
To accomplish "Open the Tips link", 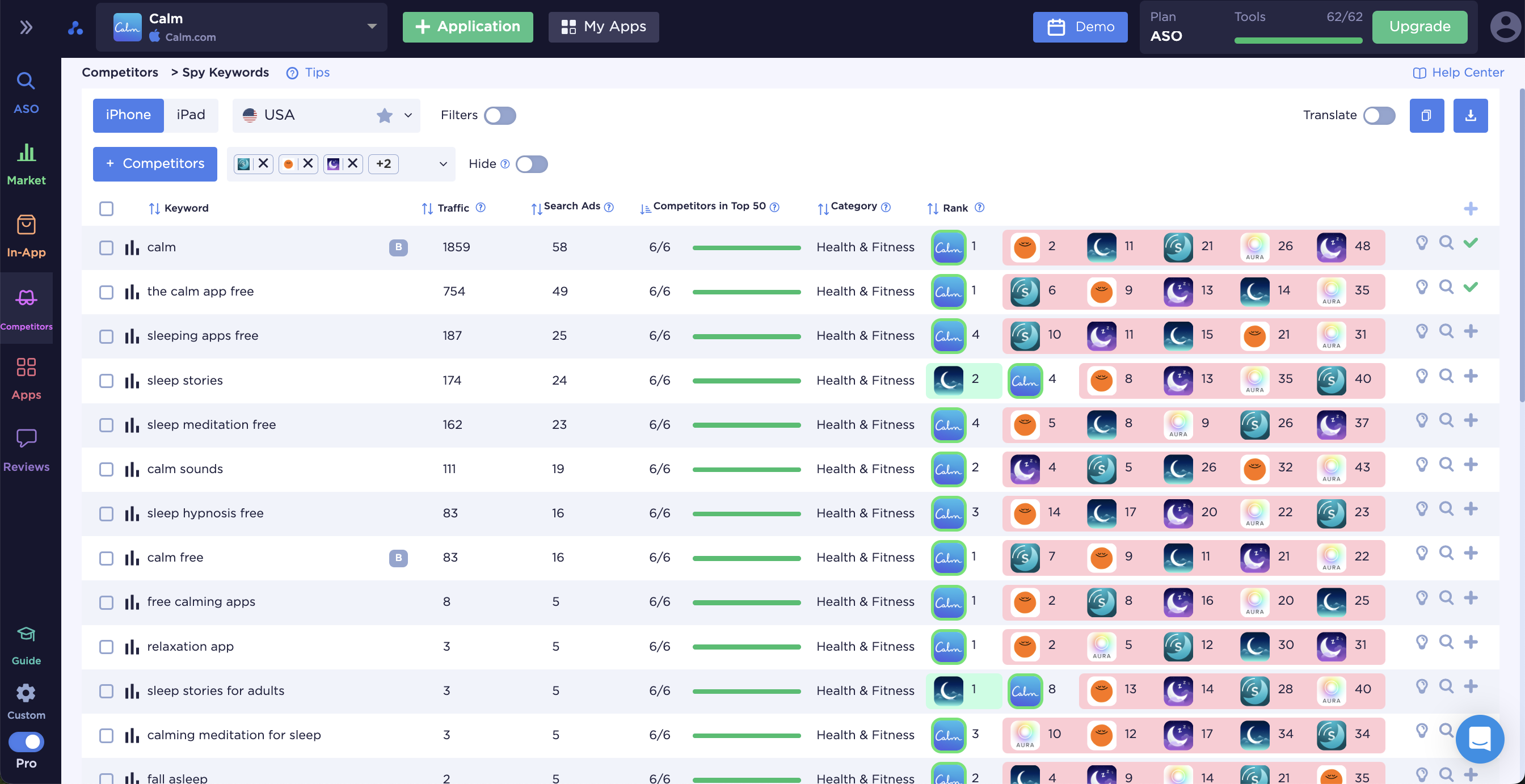I will (308, 72).
